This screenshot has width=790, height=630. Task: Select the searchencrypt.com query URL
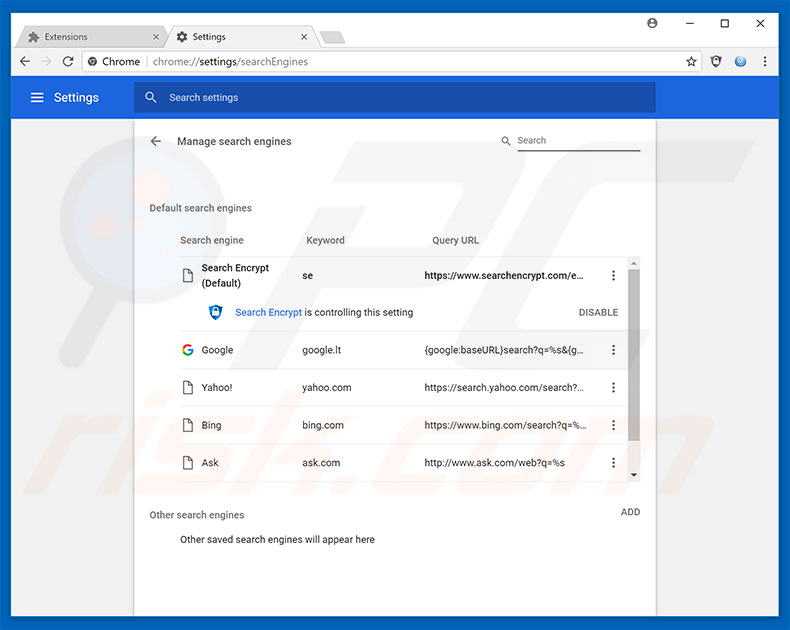coord(504,275)
